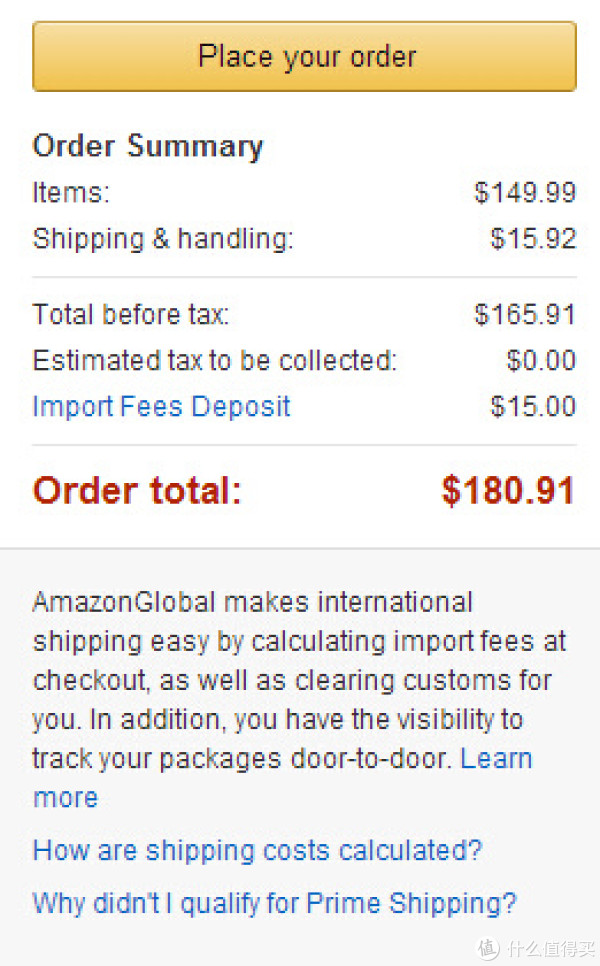Click the Estimated tax amount $0.00
Screen dimensions: 600x966
coord(541,360)
